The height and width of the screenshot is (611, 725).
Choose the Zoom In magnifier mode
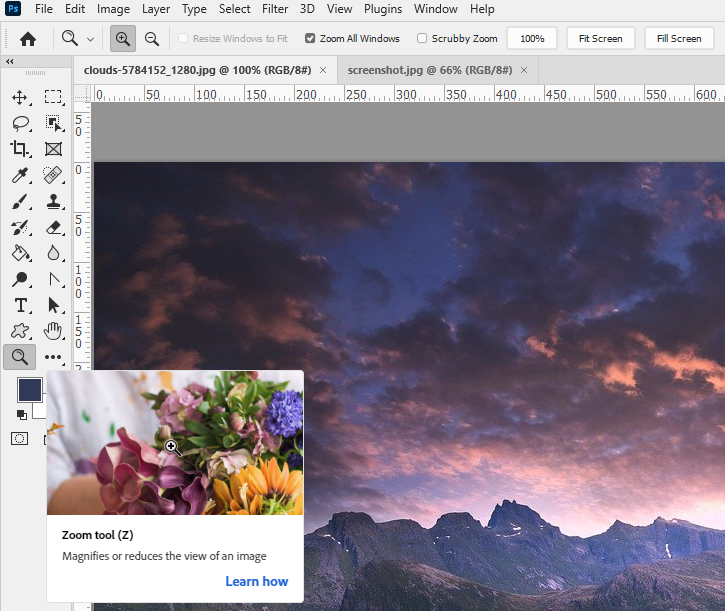pyautogui.click(x=123, y=38)
